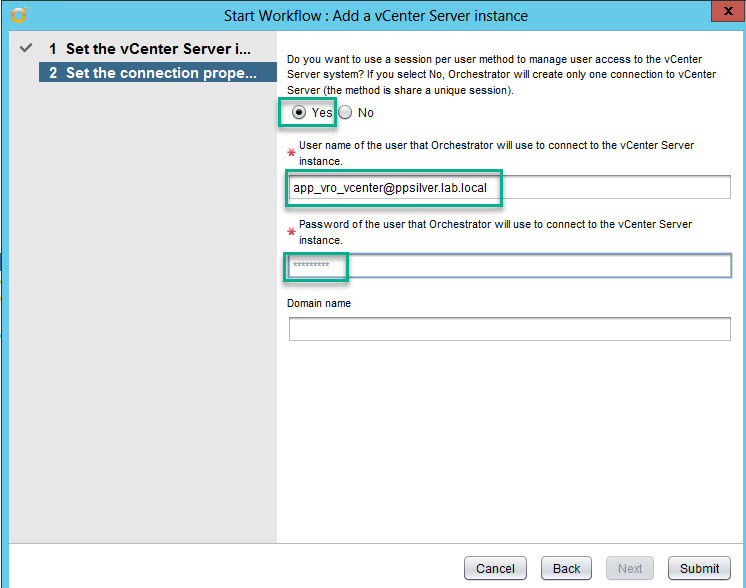Go back with the Back button
Image resolution: width=746 pixels, height=588 pixels.
tap(566, 568)
